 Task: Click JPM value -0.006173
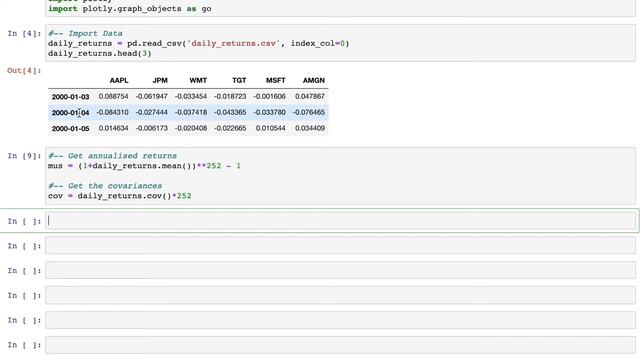151,128
